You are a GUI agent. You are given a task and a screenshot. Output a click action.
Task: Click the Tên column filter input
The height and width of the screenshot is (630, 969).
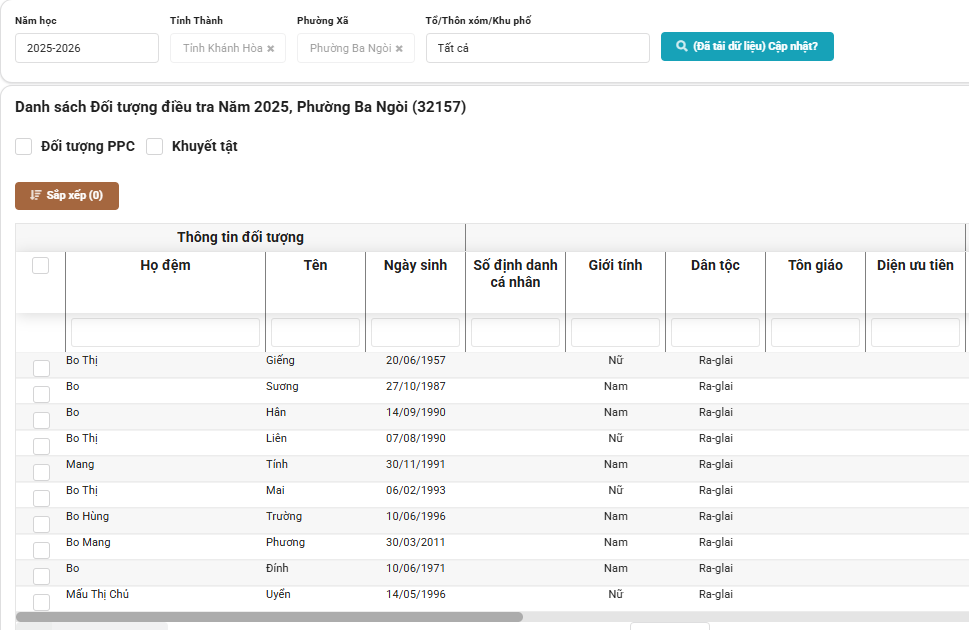click(x=315, y=333)
